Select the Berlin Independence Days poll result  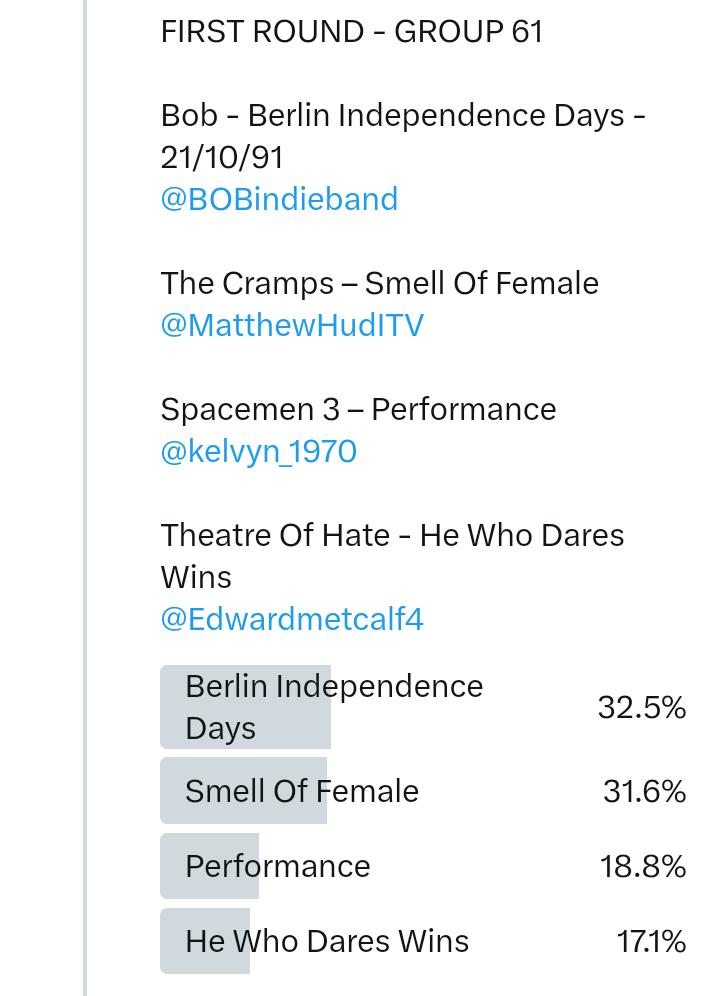click(334, 707)
